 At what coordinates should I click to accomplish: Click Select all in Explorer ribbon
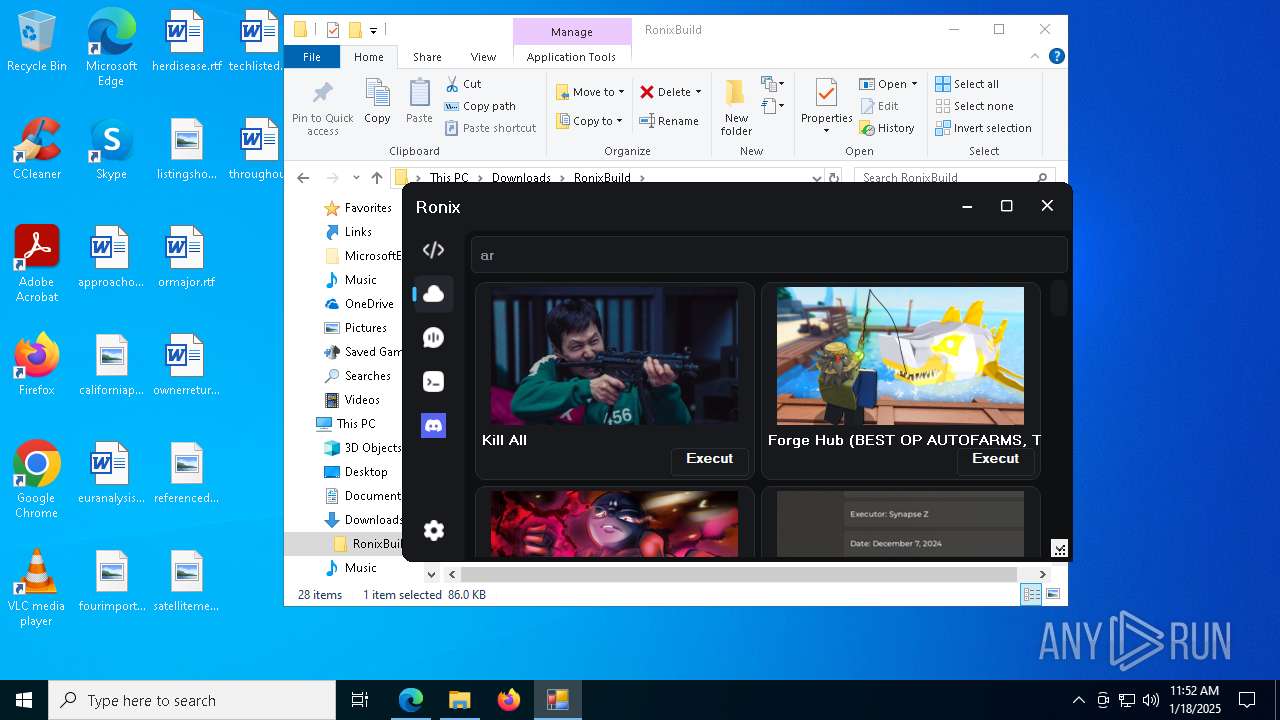(x=967, y=84)
